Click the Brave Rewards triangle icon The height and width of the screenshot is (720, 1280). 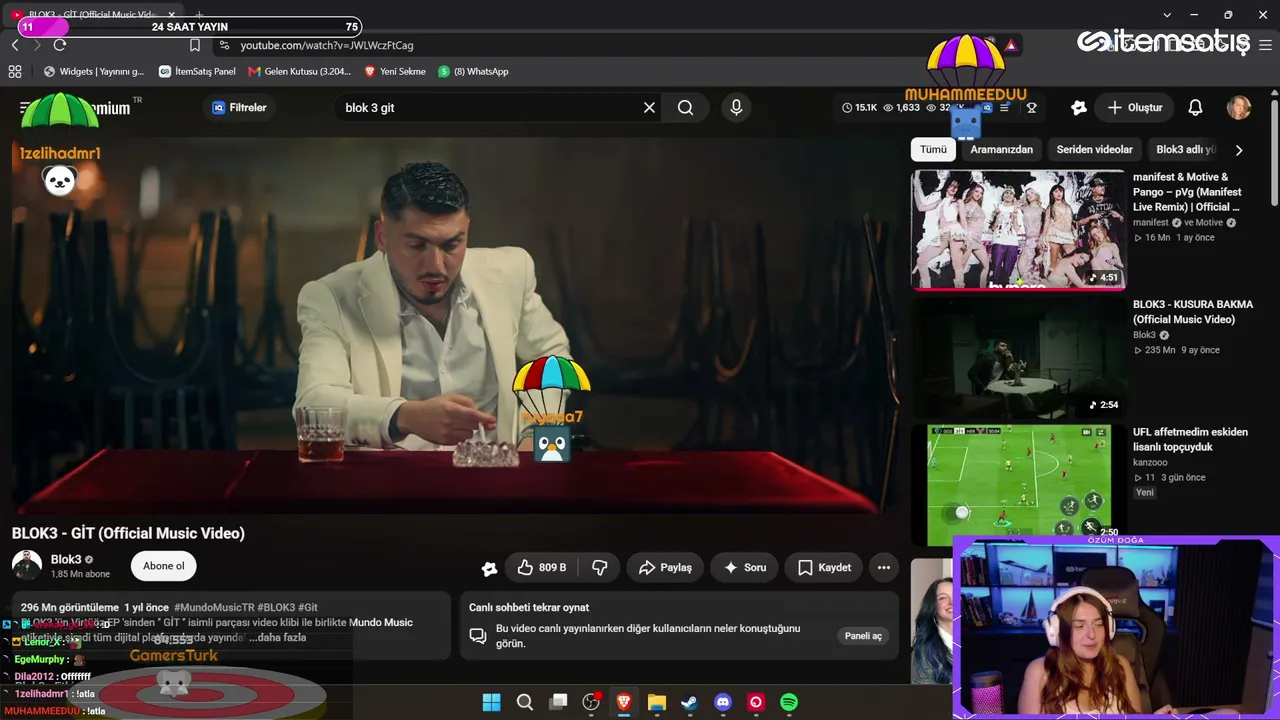click(x=1011, y=45)
